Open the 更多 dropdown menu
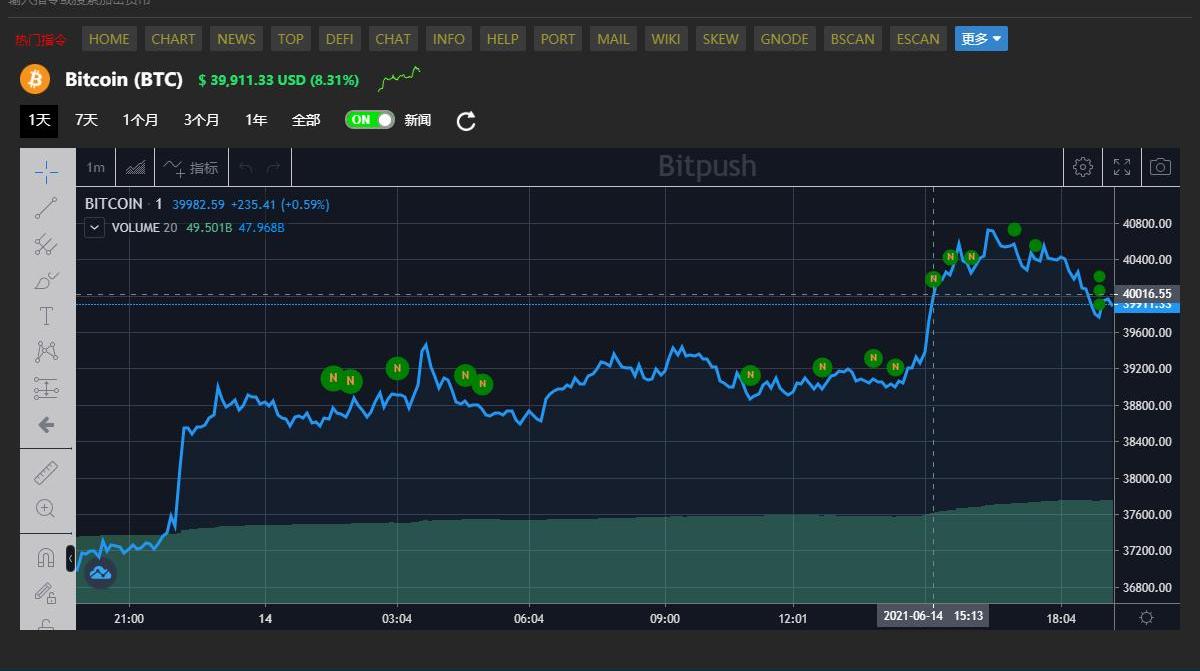This screenshot has width=1200, height=671. [981, 39]
